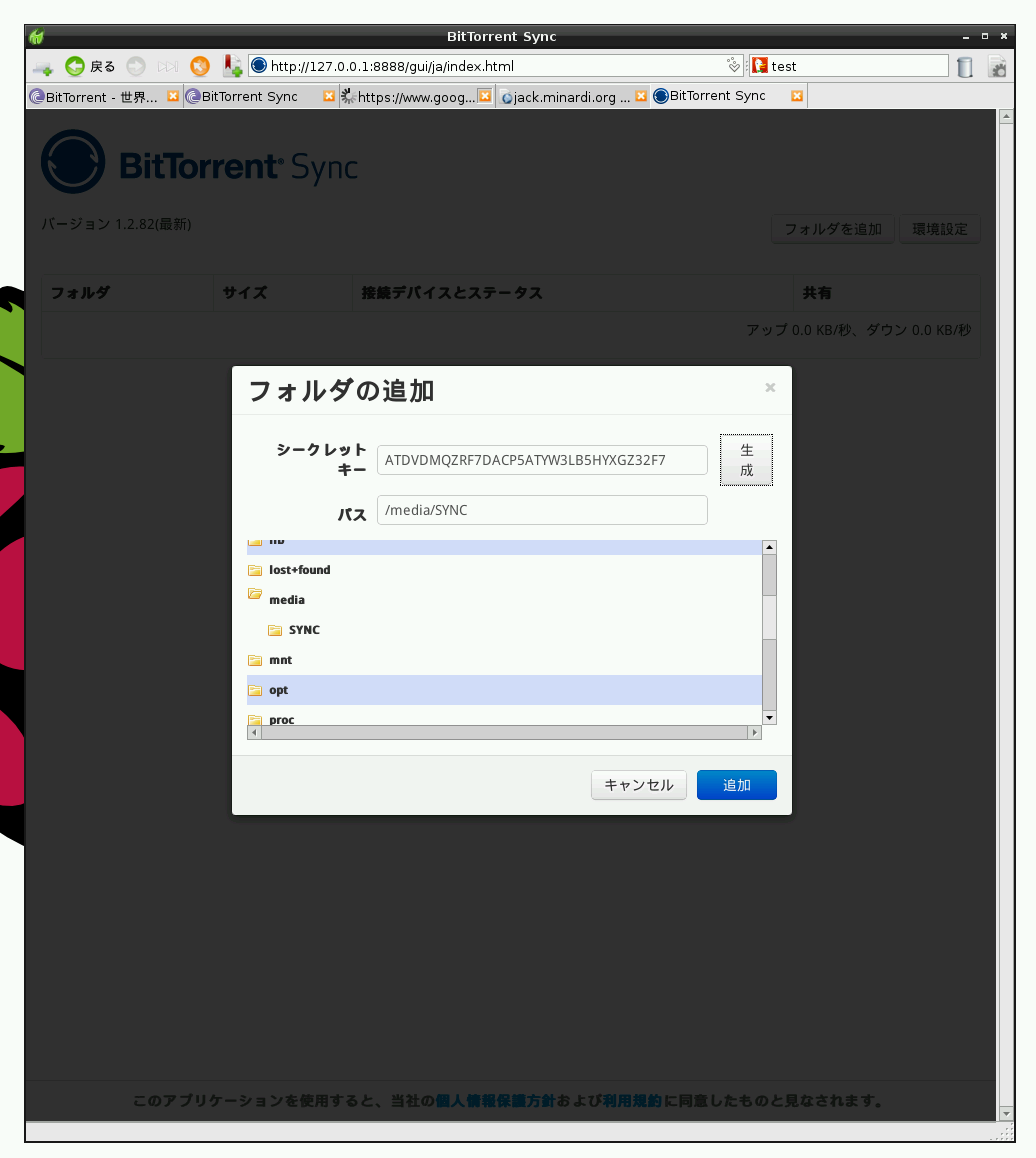This screenshot has height=1158, width=1036.
Task: Click the greyed-out forward arrow icon
Action: [136, 66]
